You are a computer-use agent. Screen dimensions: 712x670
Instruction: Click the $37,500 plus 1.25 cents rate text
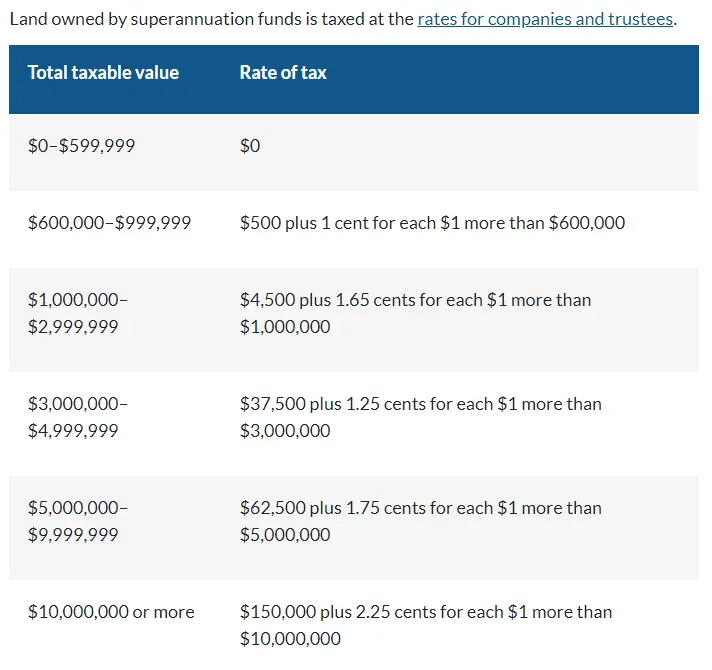420,417
